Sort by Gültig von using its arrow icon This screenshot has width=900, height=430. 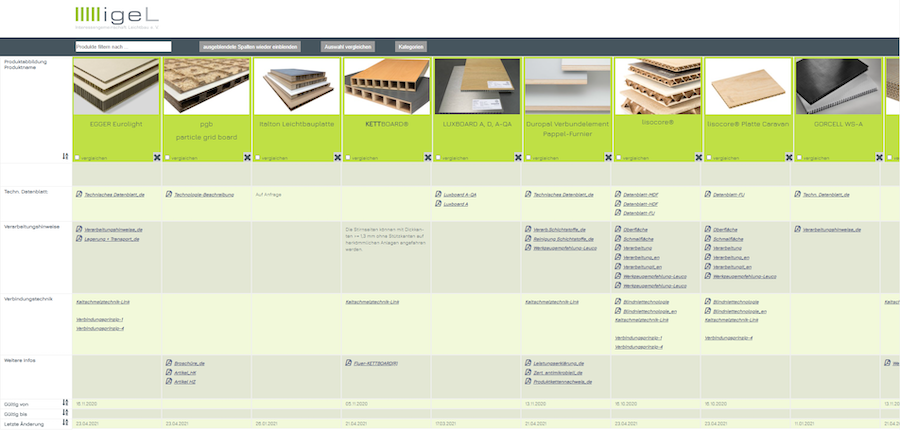pyautogui.click(x=65, y=403)
